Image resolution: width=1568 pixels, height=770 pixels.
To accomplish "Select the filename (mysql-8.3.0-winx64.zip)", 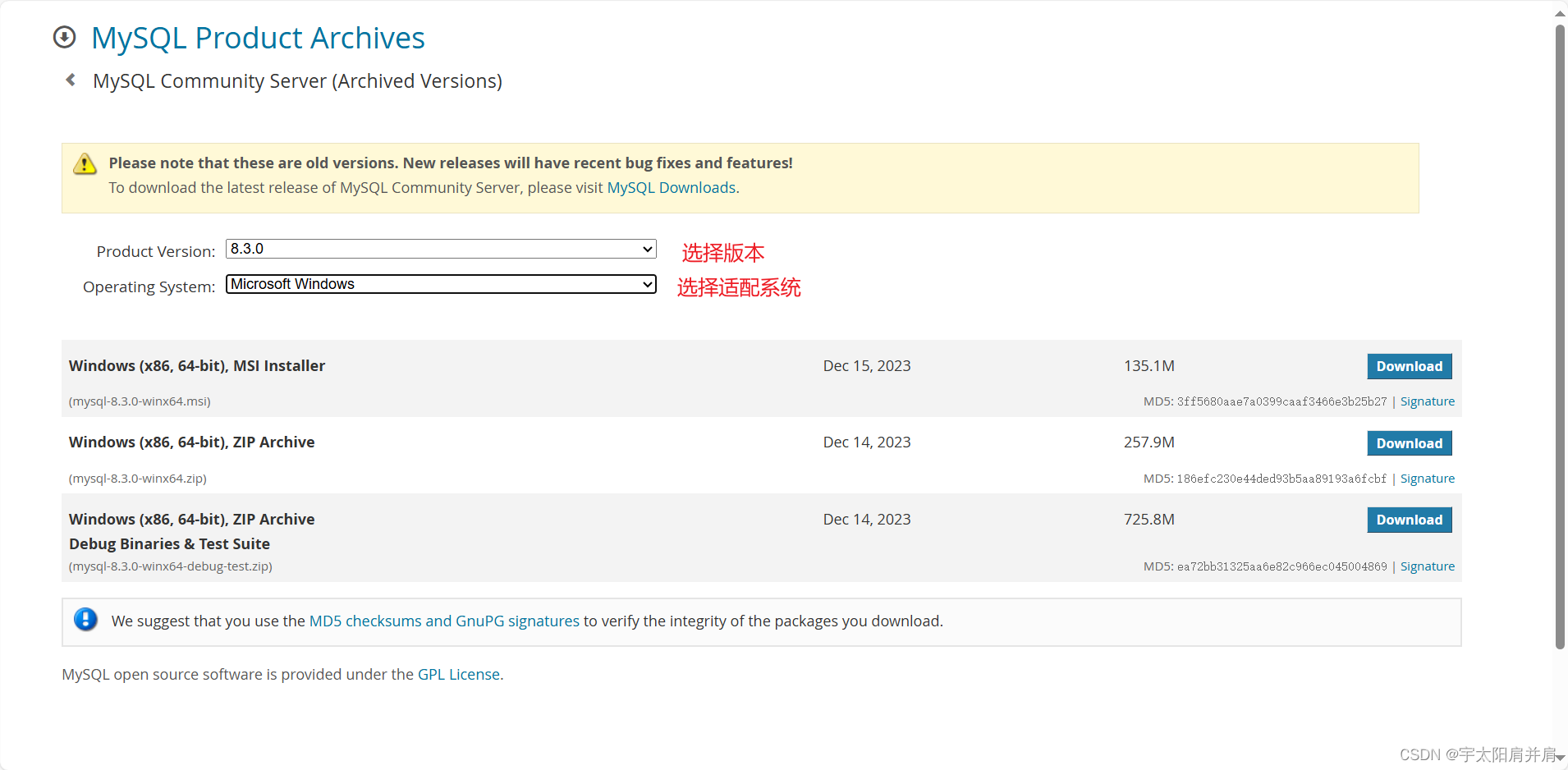I will 138,479.
